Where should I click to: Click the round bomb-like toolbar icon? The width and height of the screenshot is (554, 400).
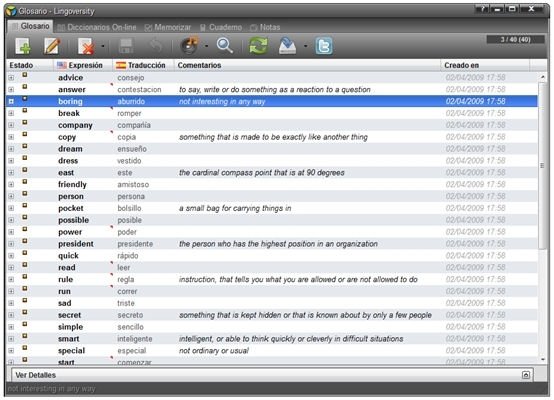(x=189, y=46)
